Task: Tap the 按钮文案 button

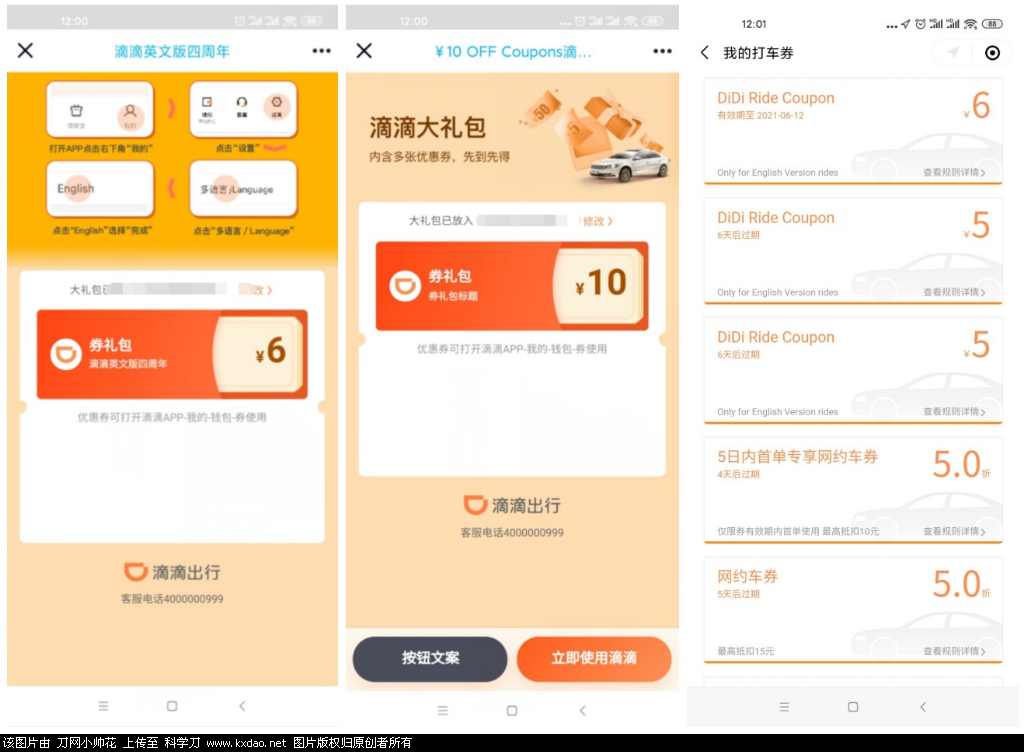Action: 429,659
